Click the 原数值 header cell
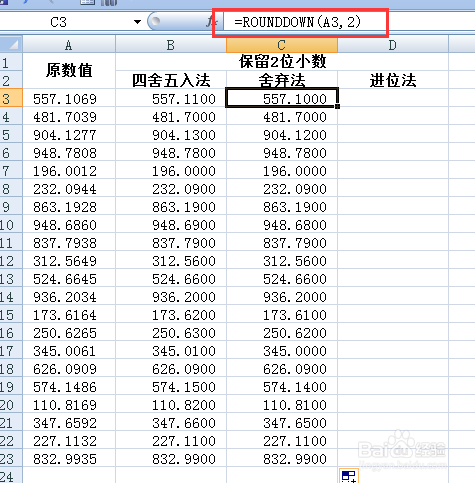 (69, 71)
